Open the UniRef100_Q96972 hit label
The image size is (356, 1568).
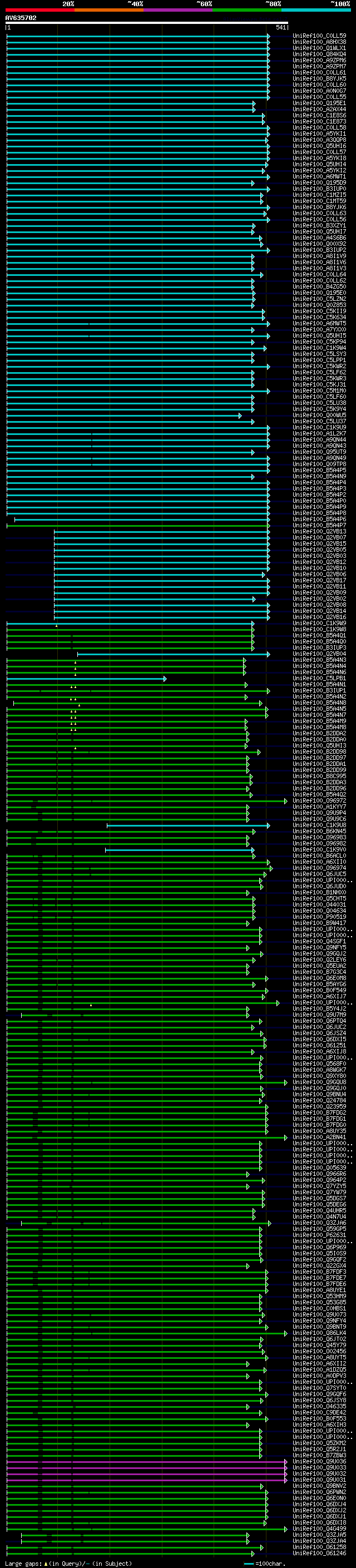coord(319,801)
